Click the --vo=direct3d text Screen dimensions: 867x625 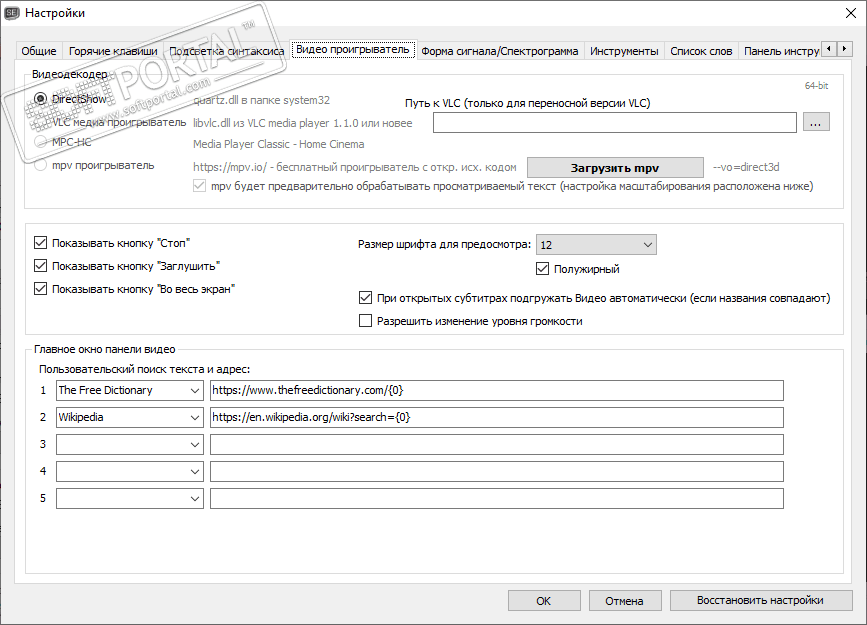(746, 167)
